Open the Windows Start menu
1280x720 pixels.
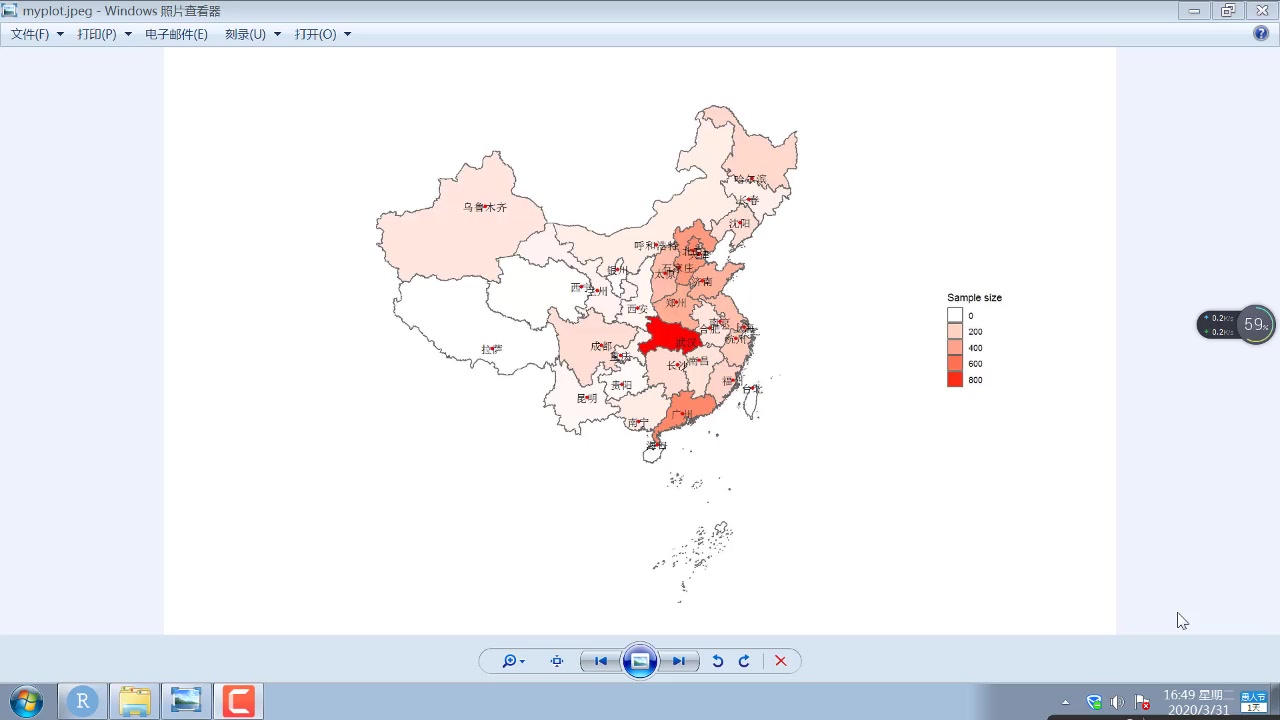27,700
